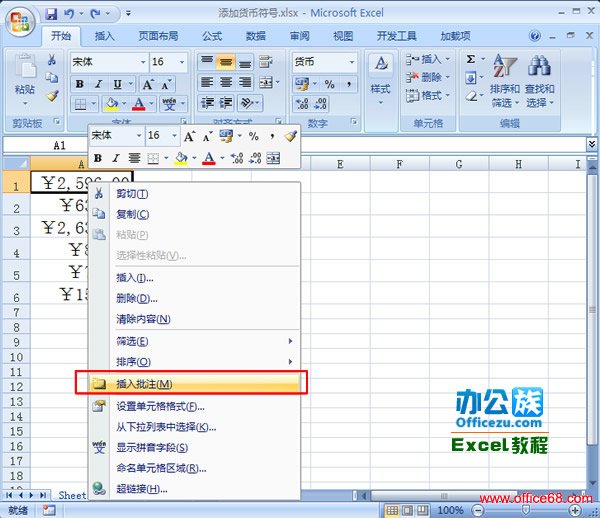Viewport: 600px width, 518px height.
Task: Toggle center text alignment in ribbon
Action: click(226, 82)
